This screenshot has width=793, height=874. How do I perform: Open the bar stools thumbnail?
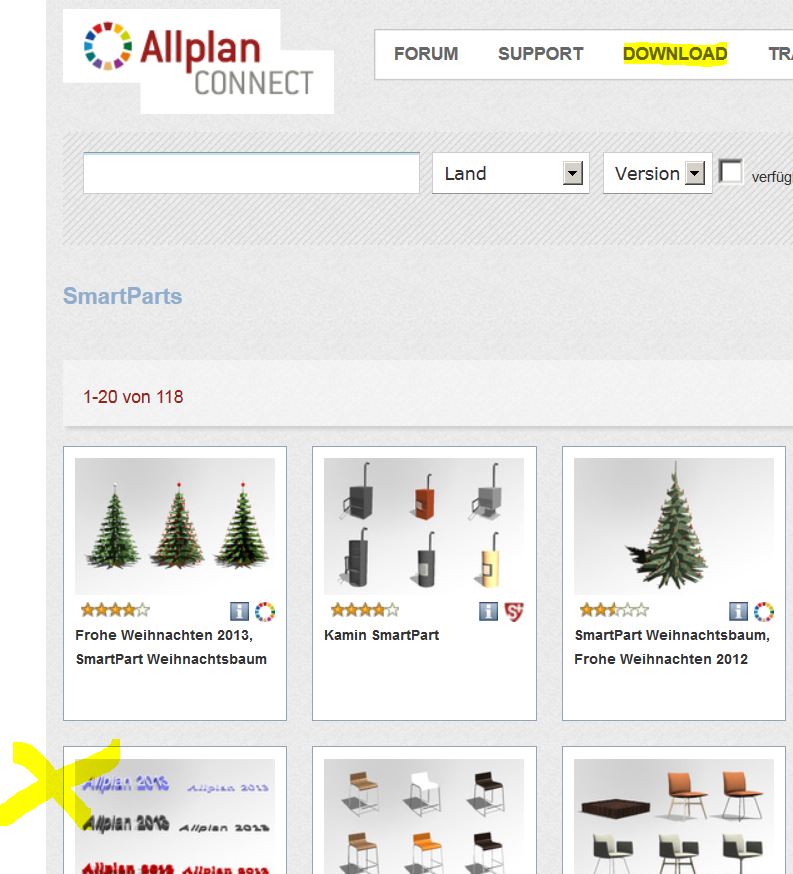coord(424,817)
